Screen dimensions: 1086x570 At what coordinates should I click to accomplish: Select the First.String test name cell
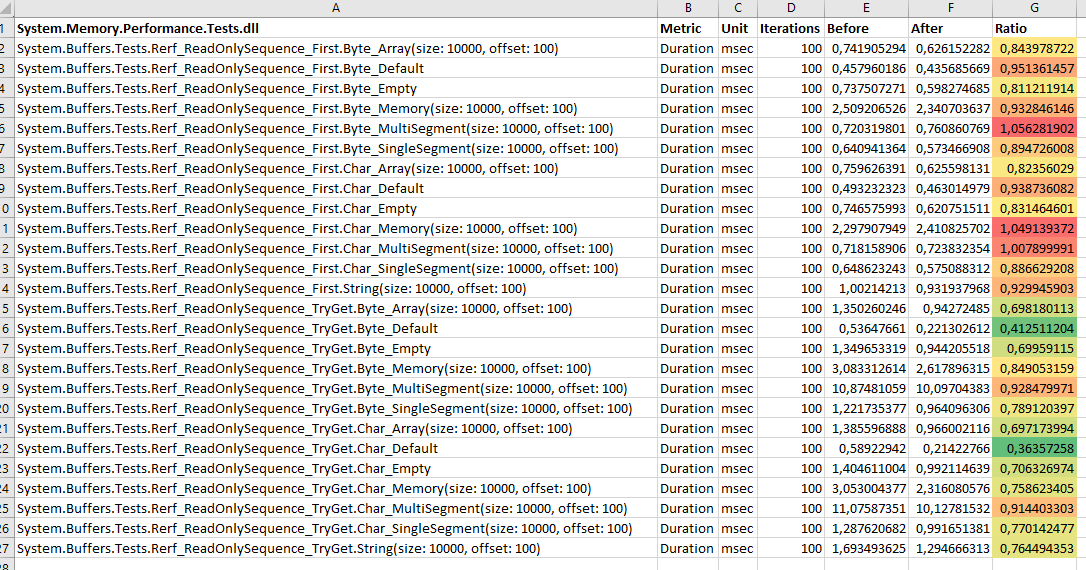tap(336, 289)
